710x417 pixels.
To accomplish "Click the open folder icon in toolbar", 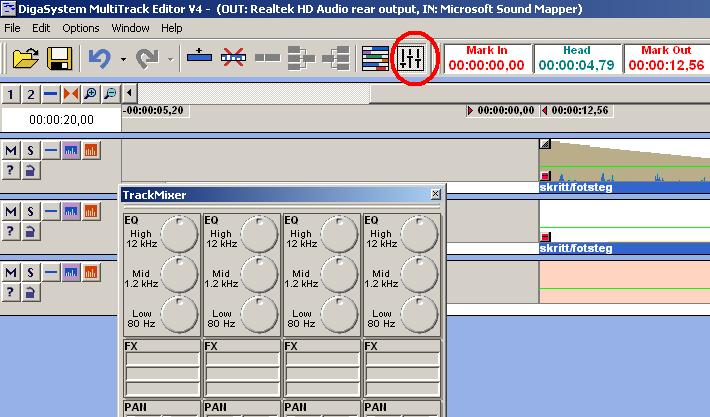I will coord(25,58).
